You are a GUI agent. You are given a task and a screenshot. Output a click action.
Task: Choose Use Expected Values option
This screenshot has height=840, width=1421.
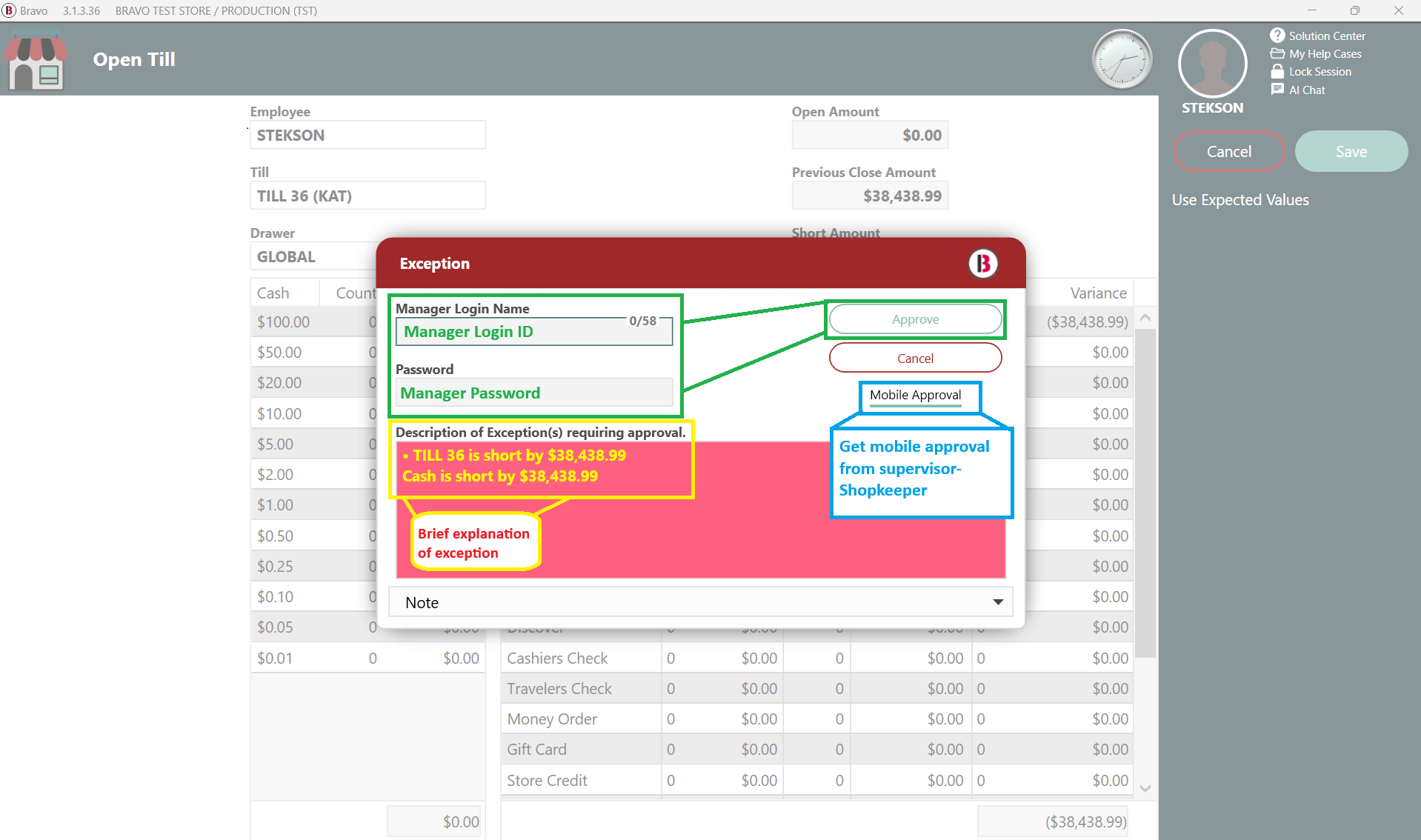[1240, 200]
